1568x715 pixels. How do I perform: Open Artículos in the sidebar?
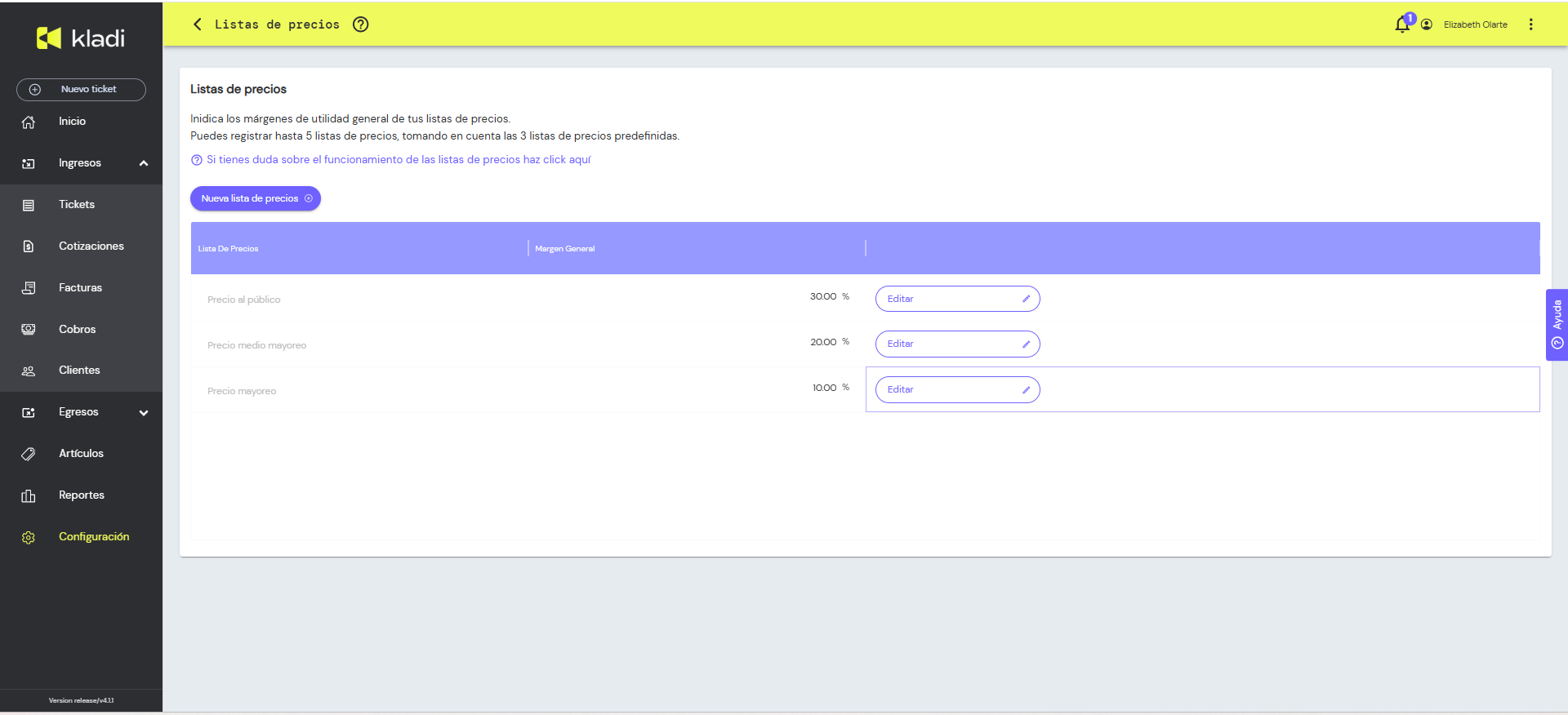tap(81, 454)
